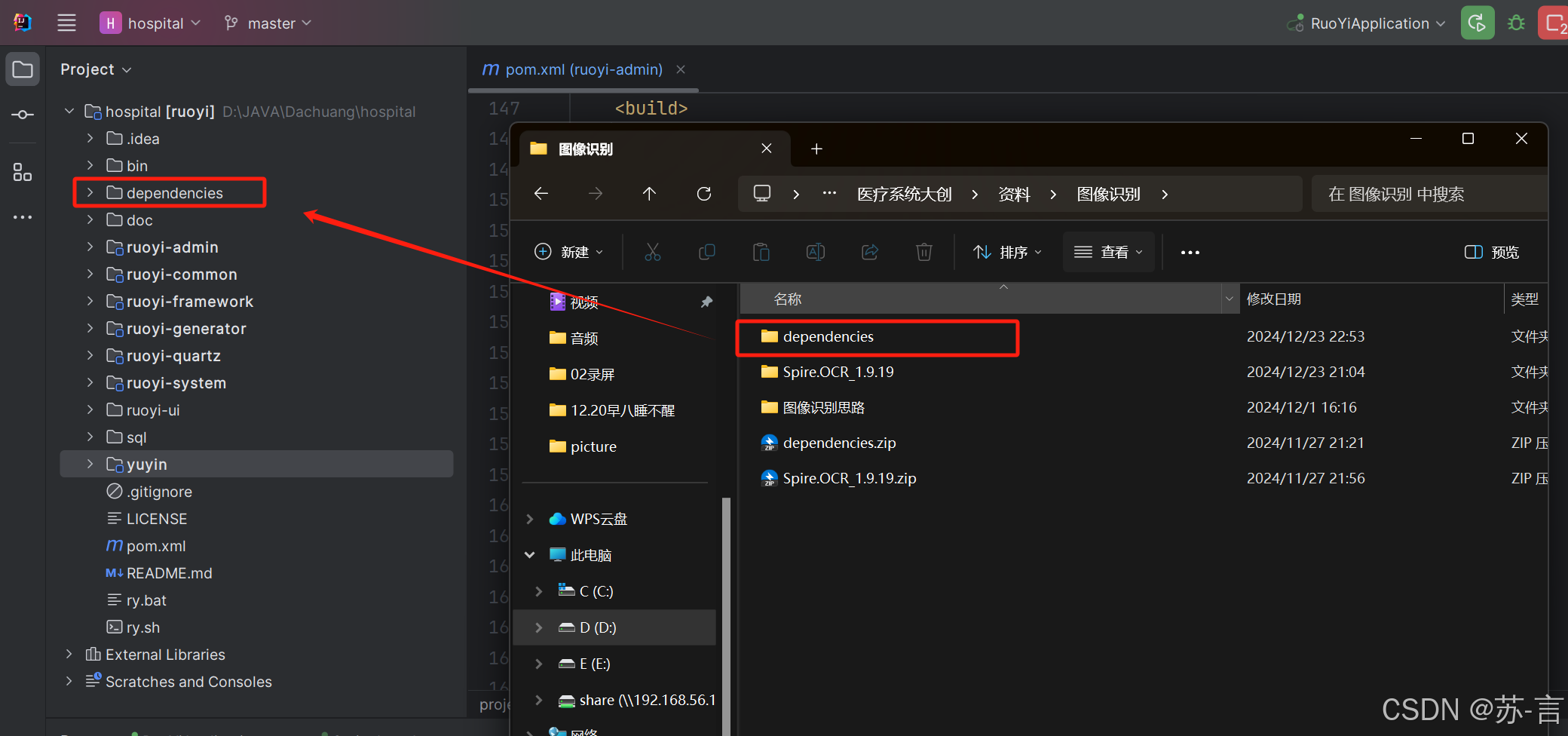
Task: Open the RuoYiApplication run configuration dropdown
Action: tap(1366, 23)
